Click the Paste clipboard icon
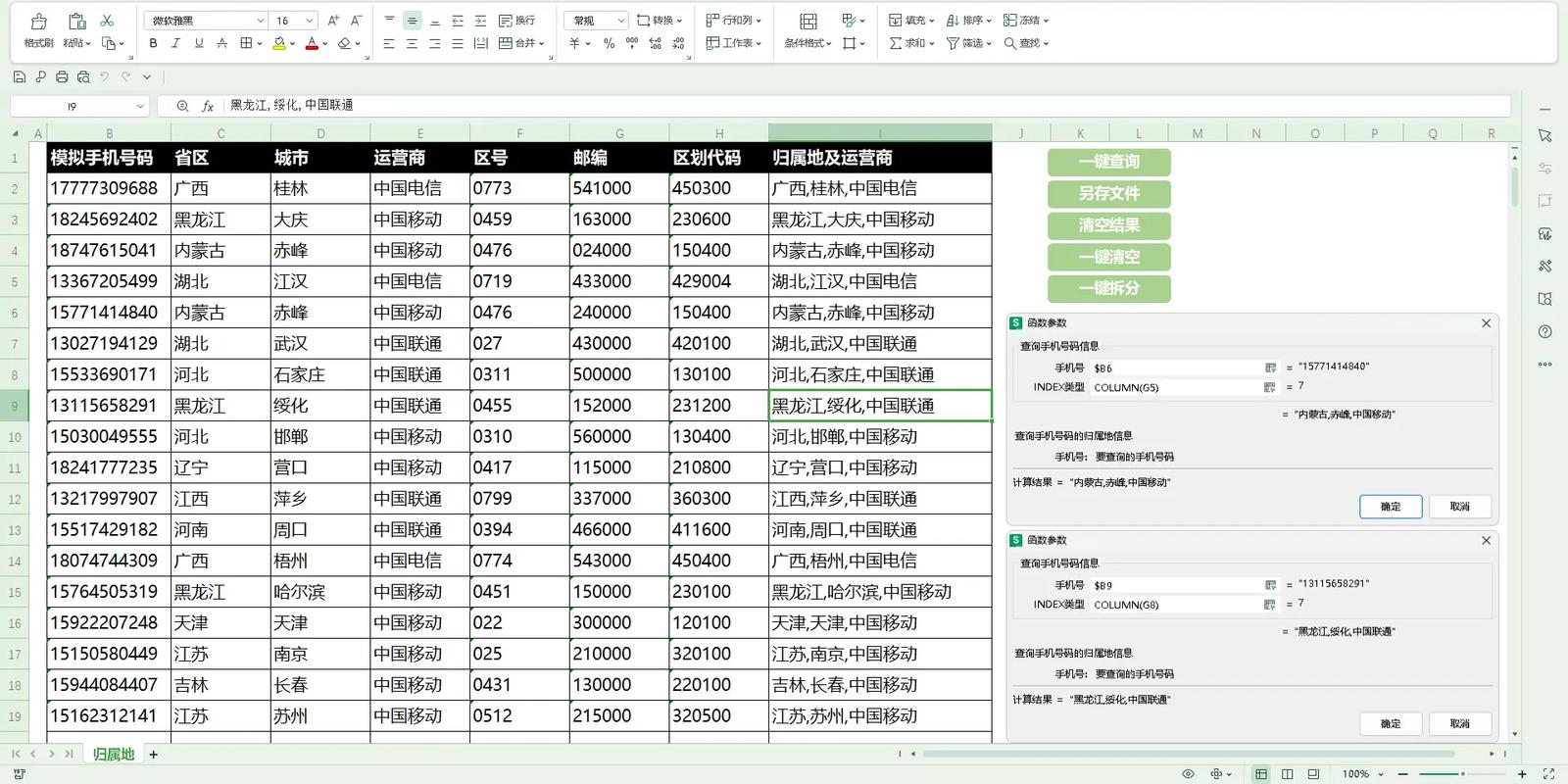Screen dimensions: 1568x784 pyautogui.click(x=77, y=21)
